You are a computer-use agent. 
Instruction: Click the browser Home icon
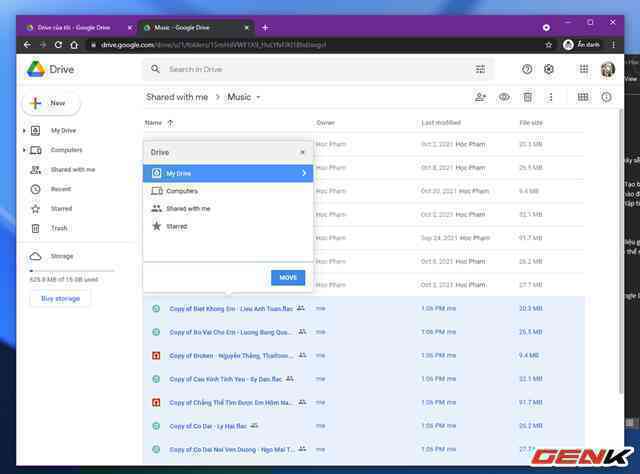(74, 45)
